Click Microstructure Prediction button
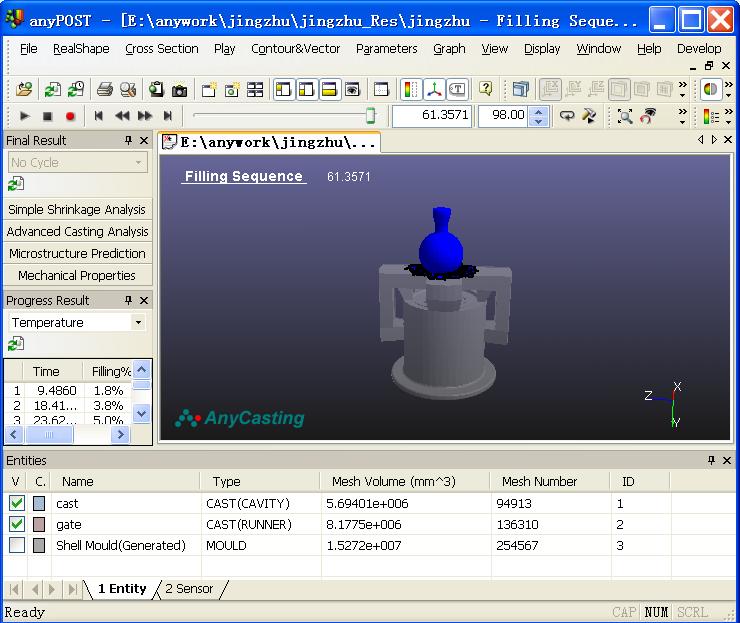 tap(77, 253)
